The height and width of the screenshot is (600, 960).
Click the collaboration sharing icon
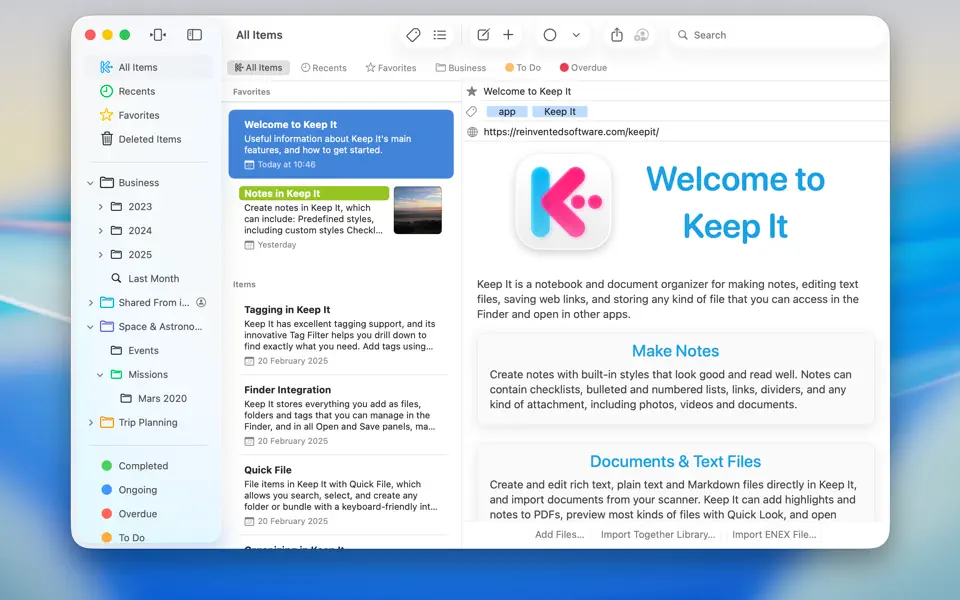click(x=643, y=34)
